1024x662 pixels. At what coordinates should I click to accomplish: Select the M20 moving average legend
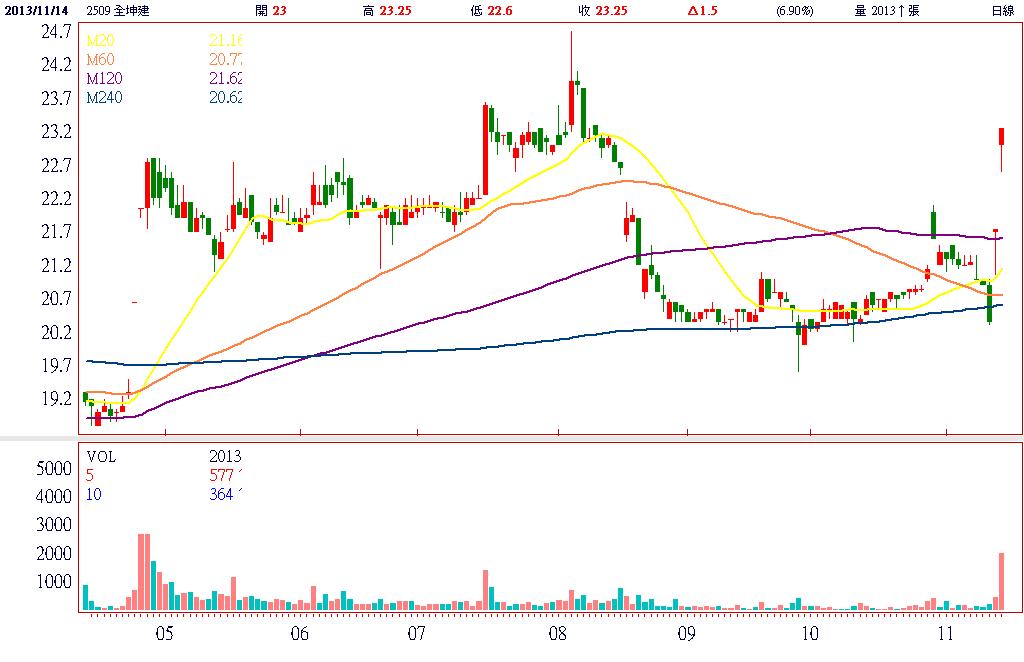100,40
